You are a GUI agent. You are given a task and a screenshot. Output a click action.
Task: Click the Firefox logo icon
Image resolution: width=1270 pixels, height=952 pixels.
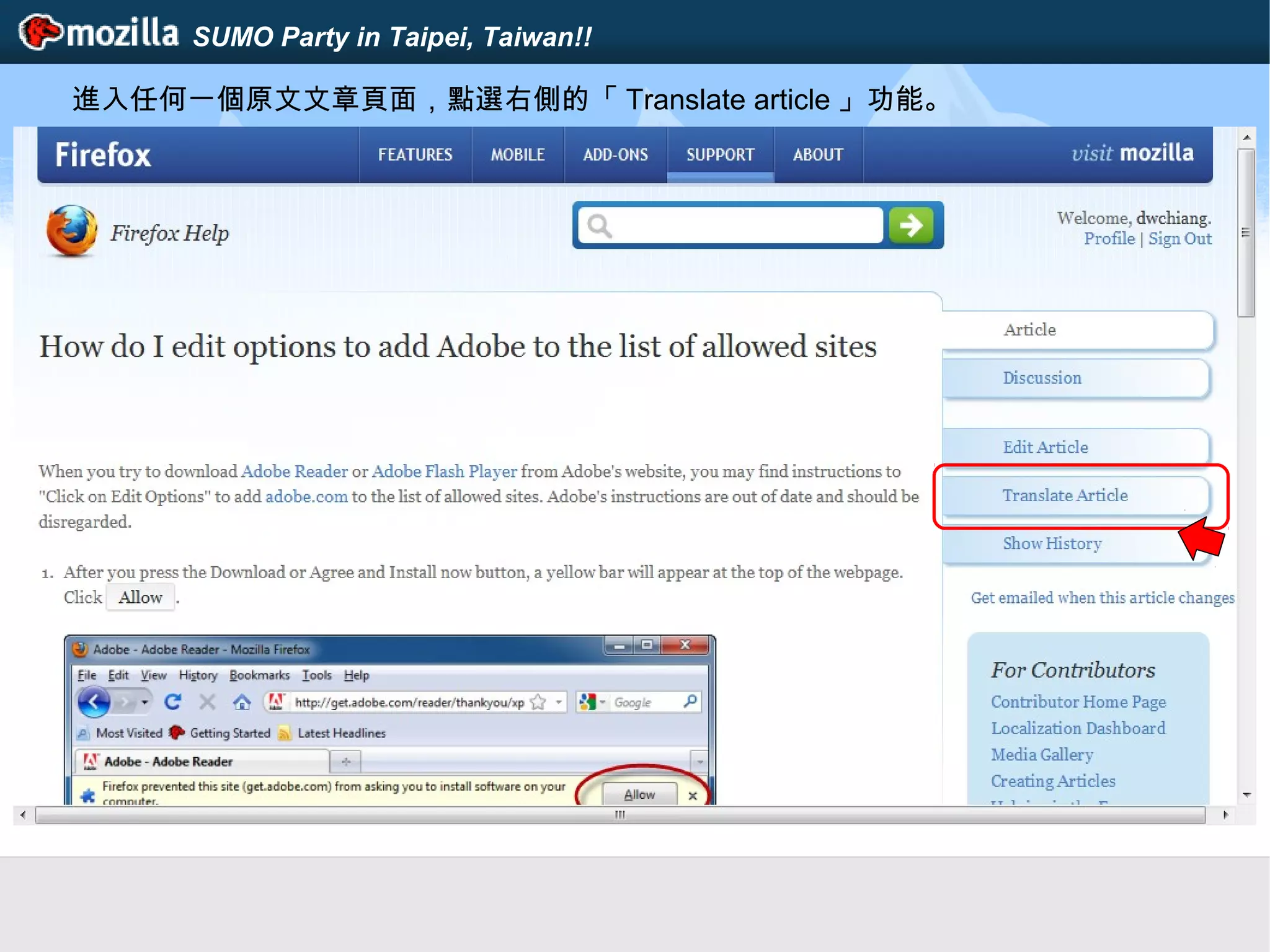[71, 231]
